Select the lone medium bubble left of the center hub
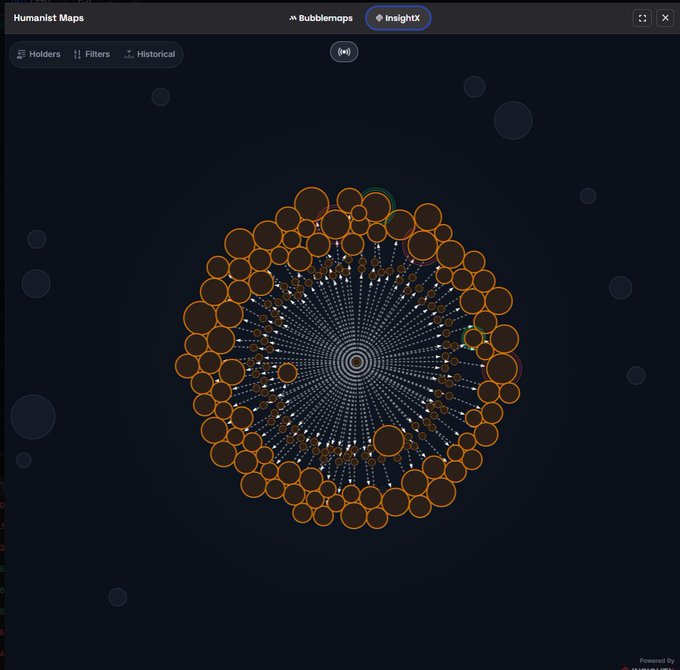Screen dimensions: 680x670 tap(287, 373)
